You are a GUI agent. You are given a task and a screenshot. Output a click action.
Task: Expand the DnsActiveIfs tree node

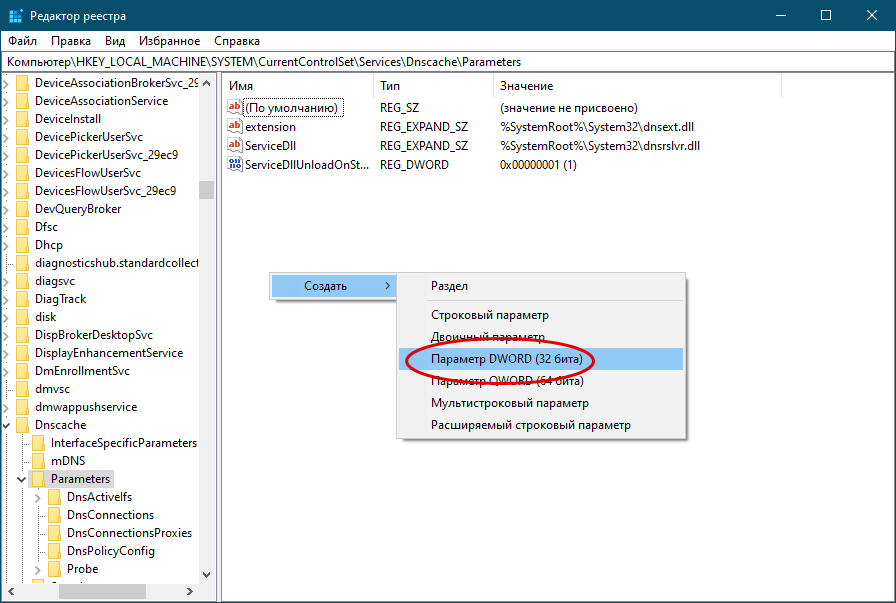click(x=38, y=497)
